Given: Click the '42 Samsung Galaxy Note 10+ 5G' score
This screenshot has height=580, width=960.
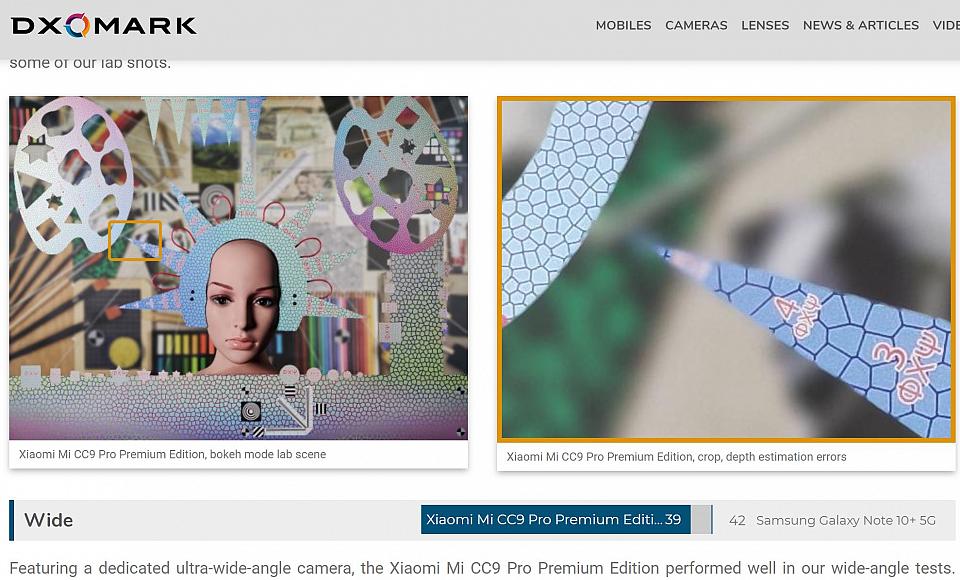Looking at the screenshot, I should (x=833, y=520).
